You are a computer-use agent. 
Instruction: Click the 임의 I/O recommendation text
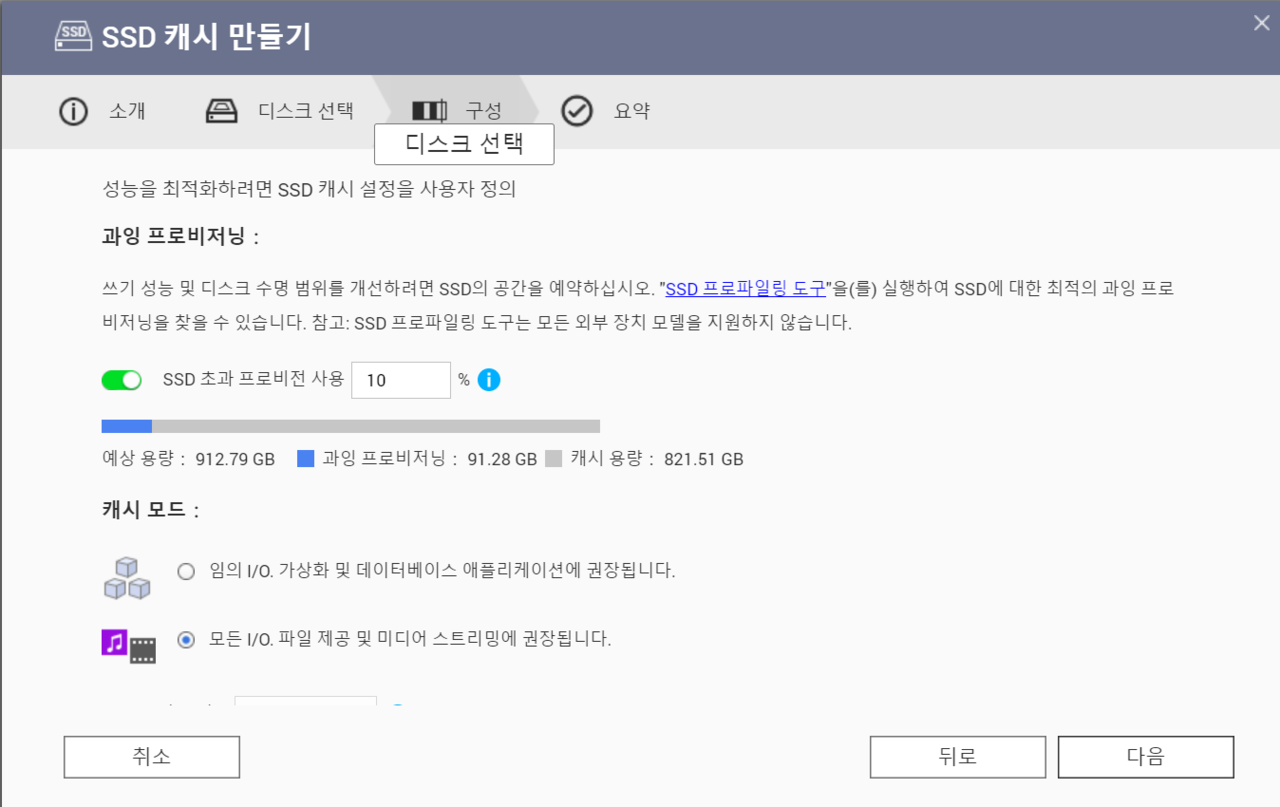(x=443, y=572)
